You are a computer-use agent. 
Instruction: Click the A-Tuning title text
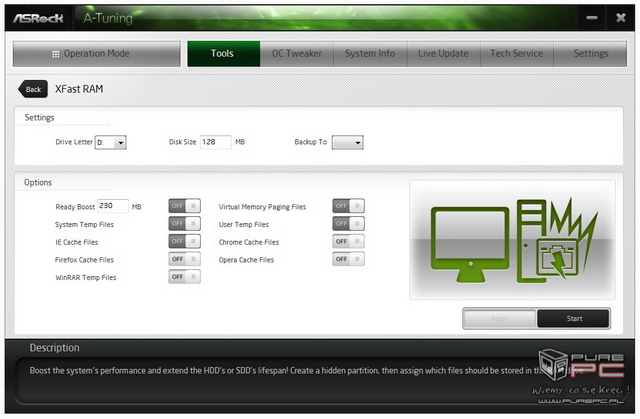pos(108,18)
